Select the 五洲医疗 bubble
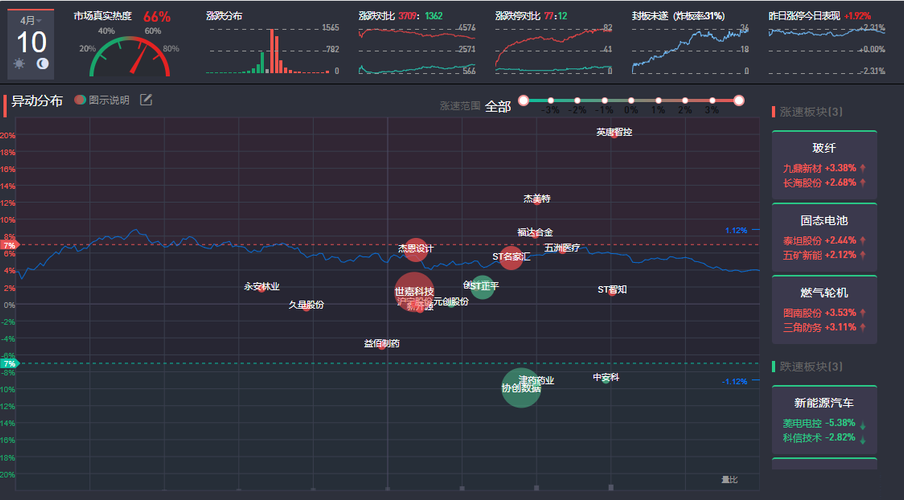Screen dimensions: 904x500 pyautogui.click(x=563, y=250)
